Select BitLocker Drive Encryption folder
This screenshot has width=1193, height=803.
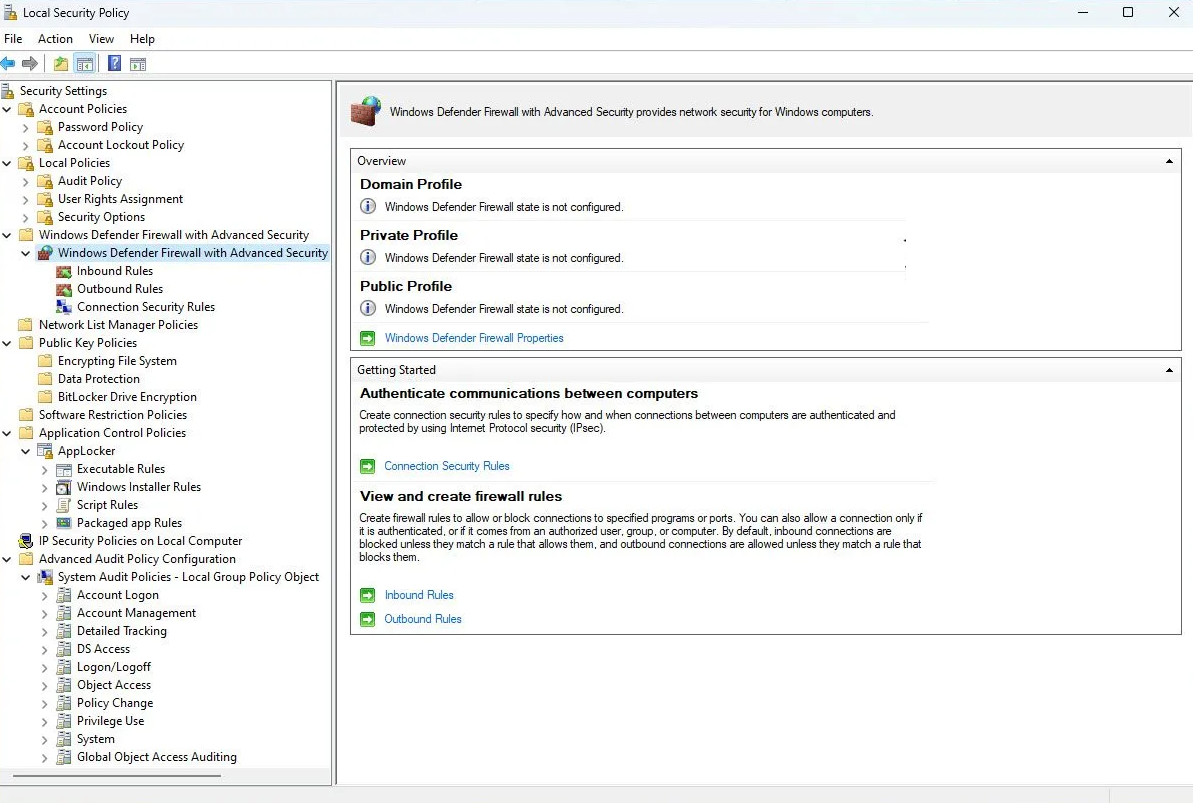point(126,397)
